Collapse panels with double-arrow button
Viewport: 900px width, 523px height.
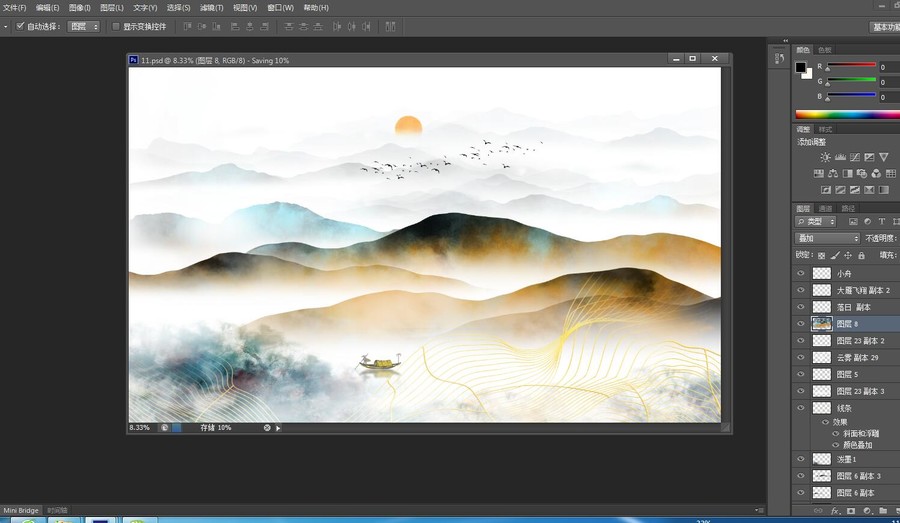pyautogui.click(x=786, y=41)
